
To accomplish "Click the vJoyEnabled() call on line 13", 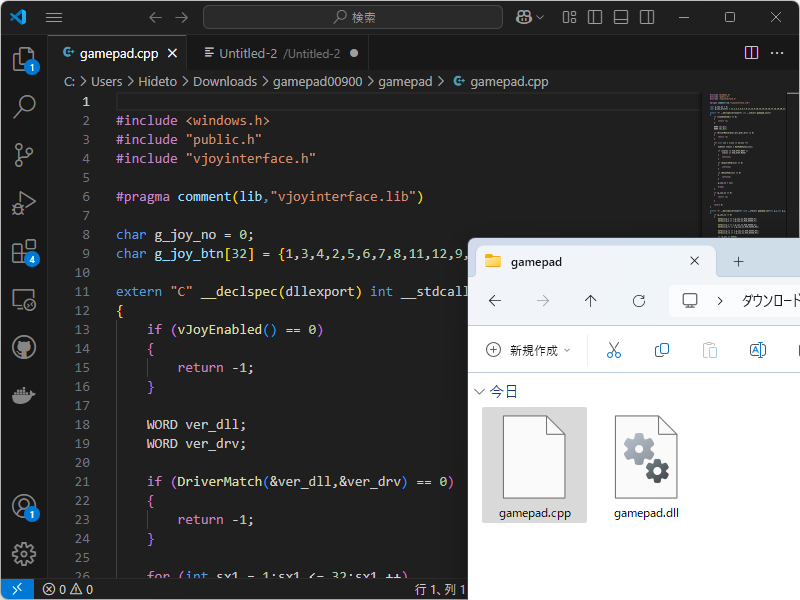I will (227, 330).
